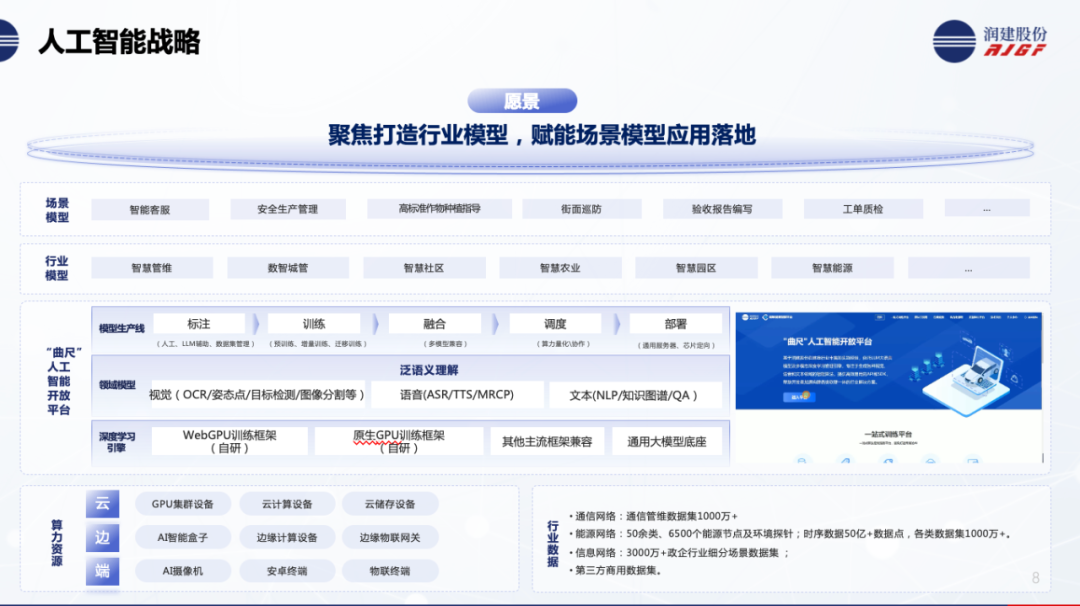Click the 智慧能源 industry model box
Image resolution: width=1080 pixels, height=606 pixels.
(832, 268)
